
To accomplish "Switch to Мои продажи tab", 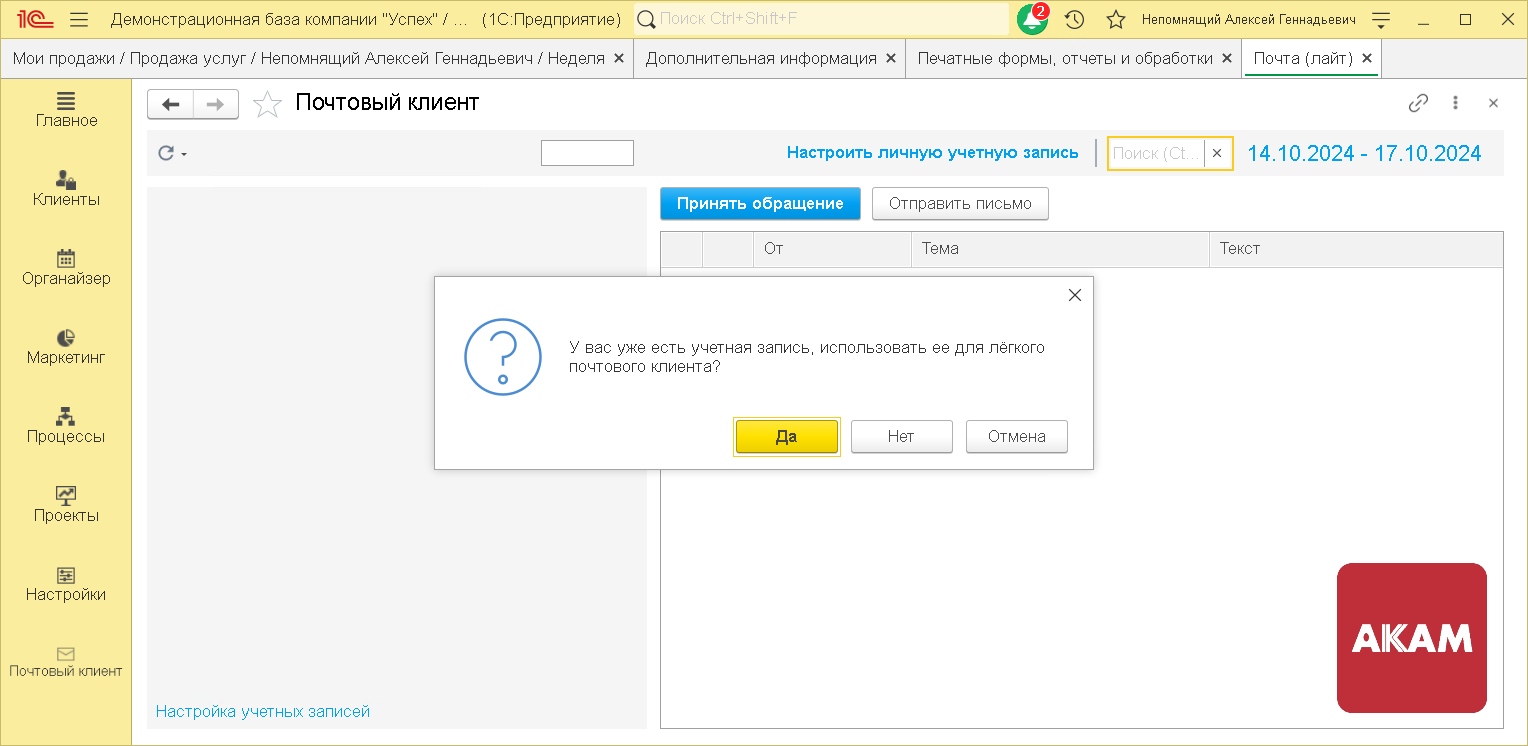I will (309, 58).
